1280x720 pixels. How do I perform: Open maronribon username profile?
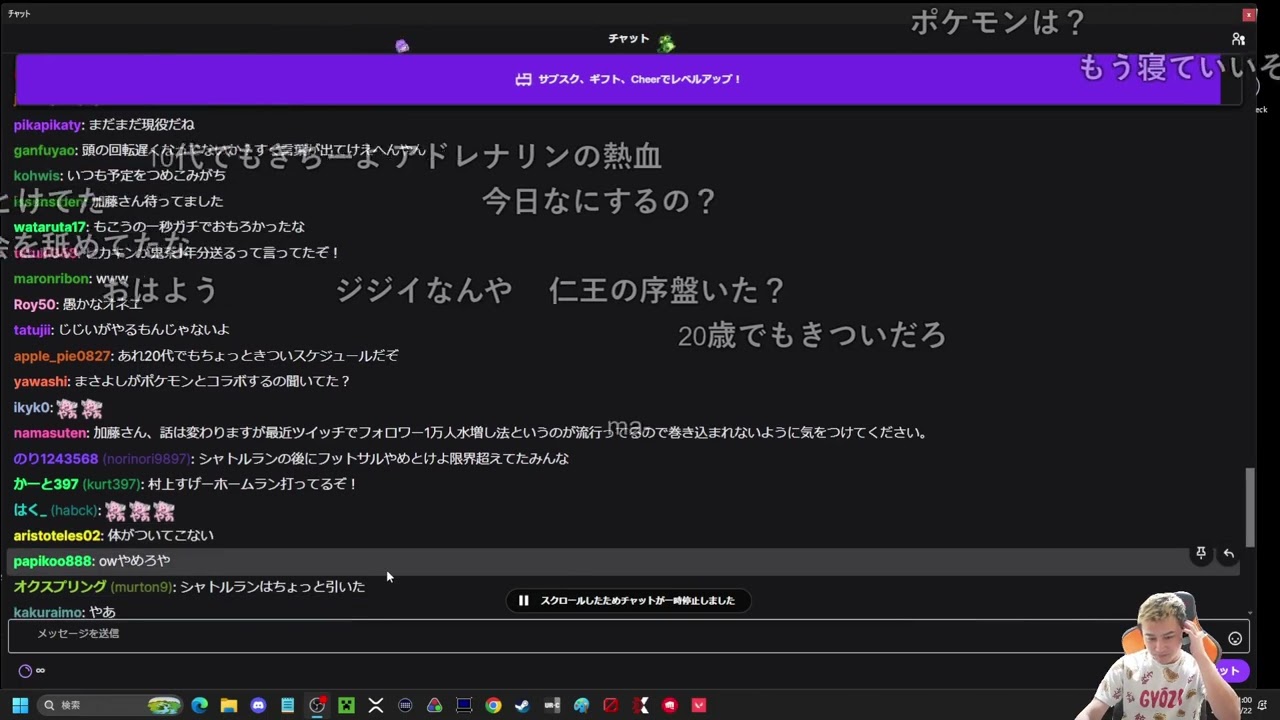tap(51, 279)
